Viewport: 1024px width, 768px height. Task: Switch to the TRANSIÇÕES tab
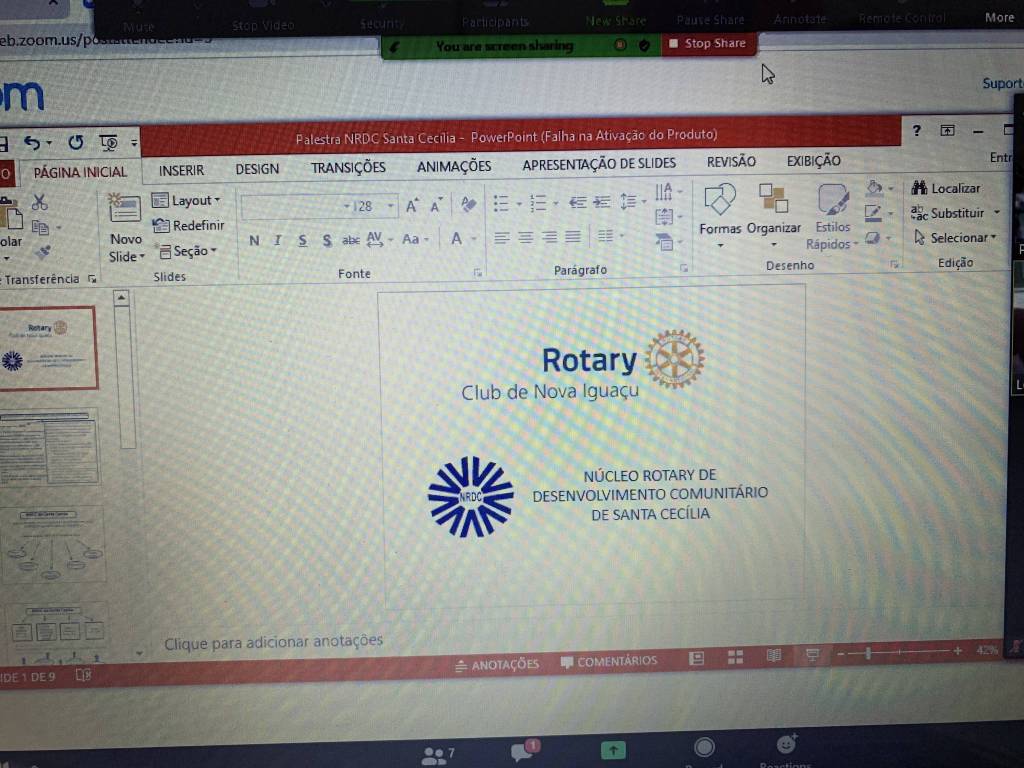pos(347,168)
